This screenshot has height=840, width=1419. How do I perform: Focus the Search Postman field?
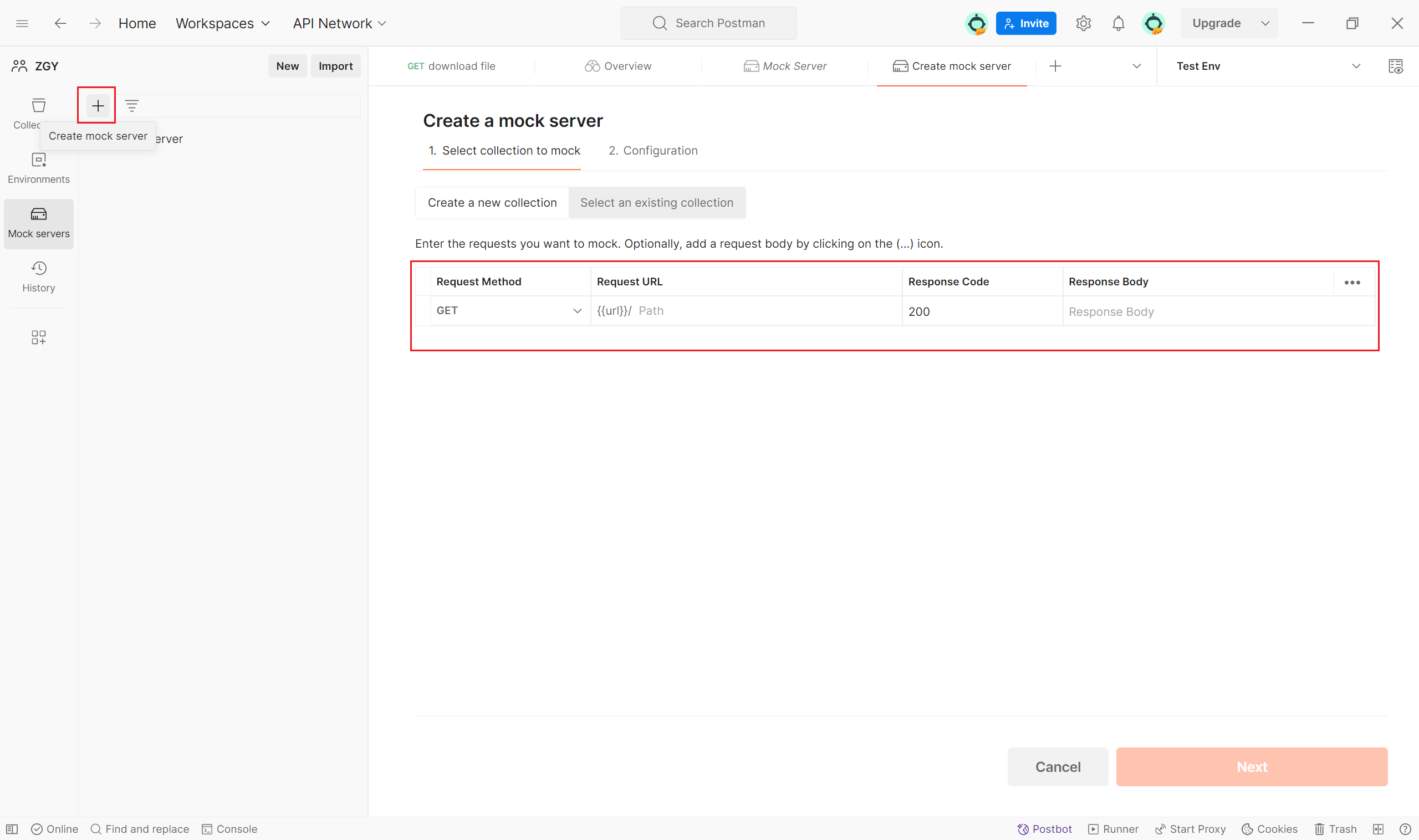tap(708, 23)
